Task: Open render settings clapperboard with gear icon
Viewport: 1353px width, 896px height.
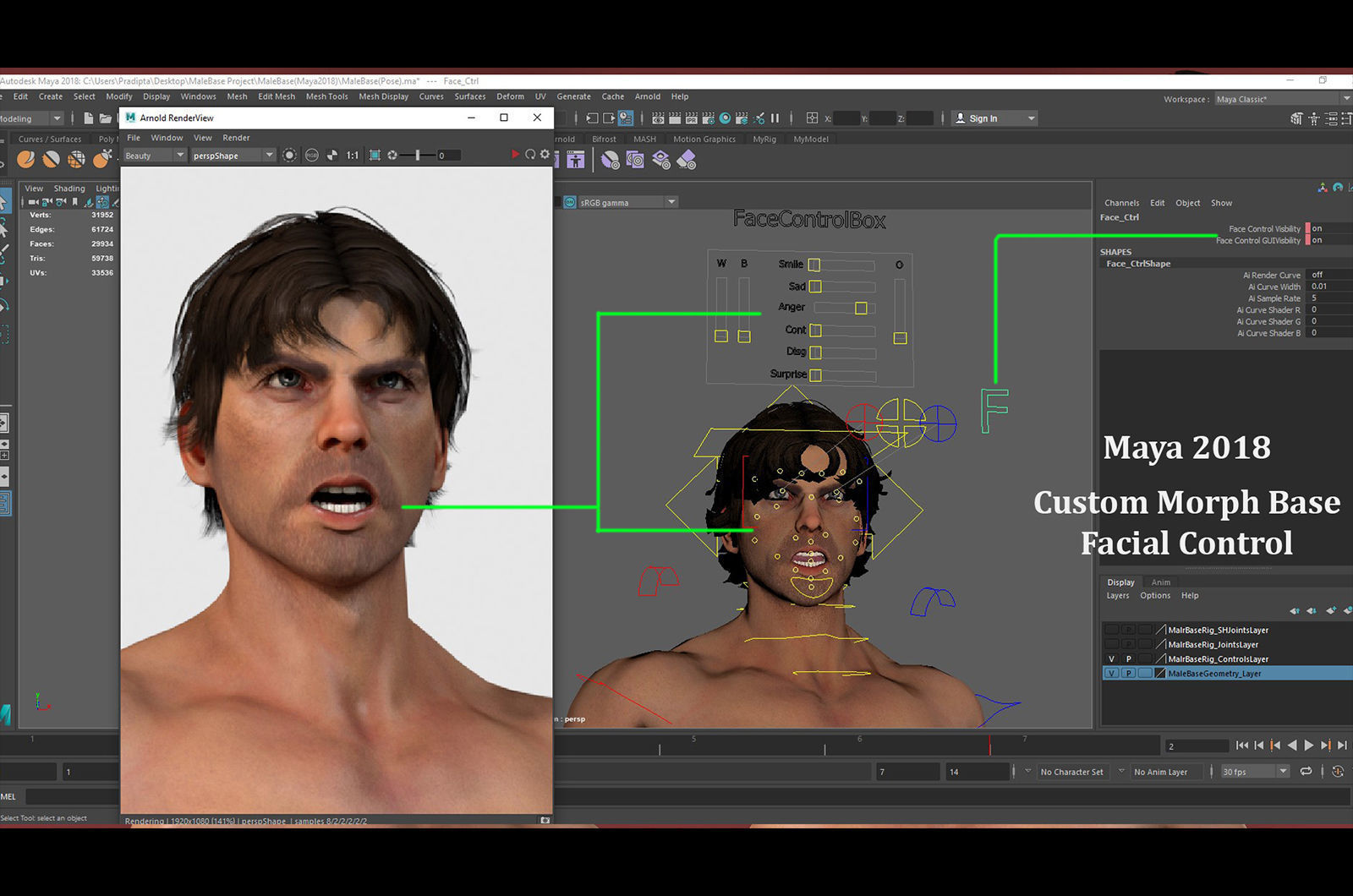Action: [x=708, y=118]
